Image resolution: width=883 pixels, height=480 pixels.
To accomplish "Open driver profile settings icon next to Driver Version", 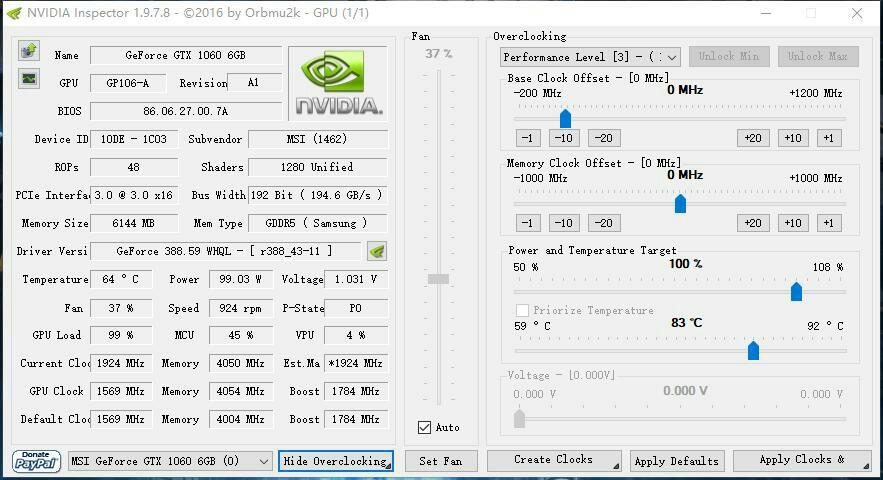I will [377, 251].
